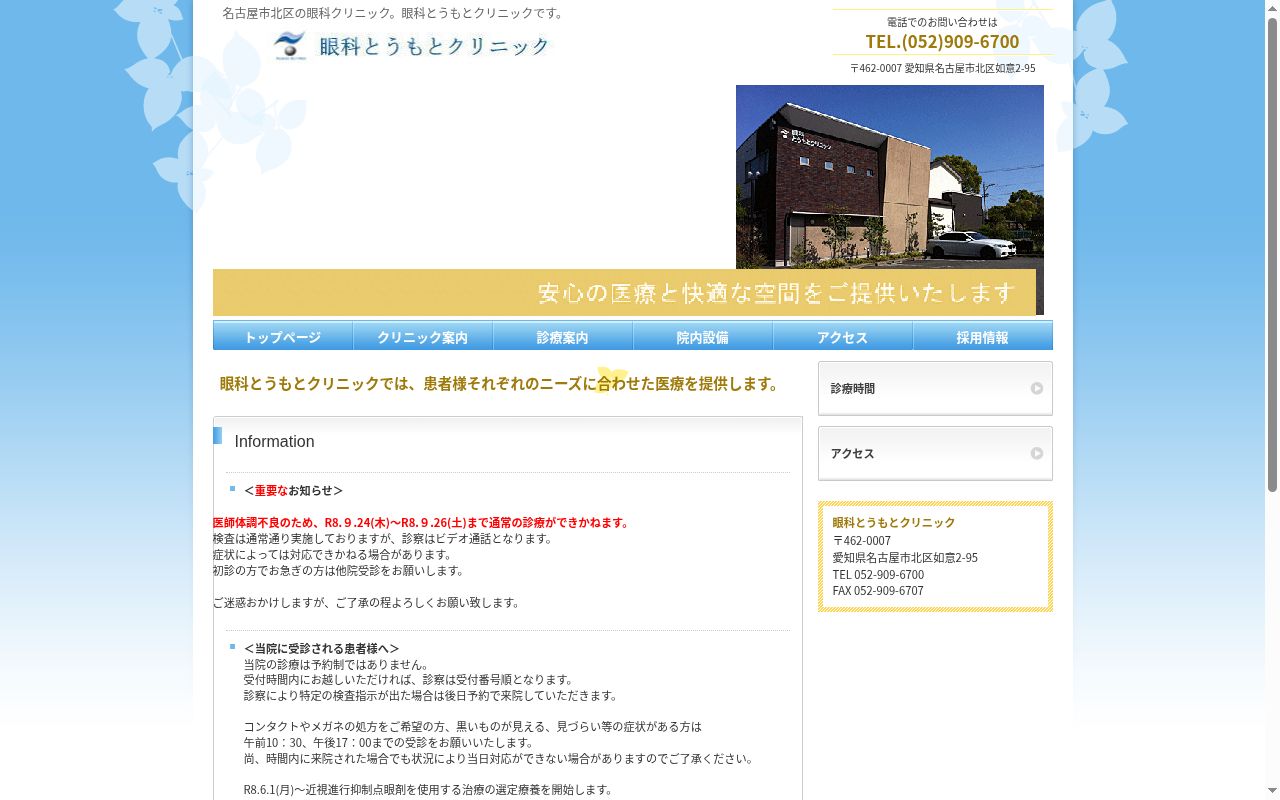Click the arrow icon on sidebar アクセス button
The image size is (1280, 800).
(1037, 453)
